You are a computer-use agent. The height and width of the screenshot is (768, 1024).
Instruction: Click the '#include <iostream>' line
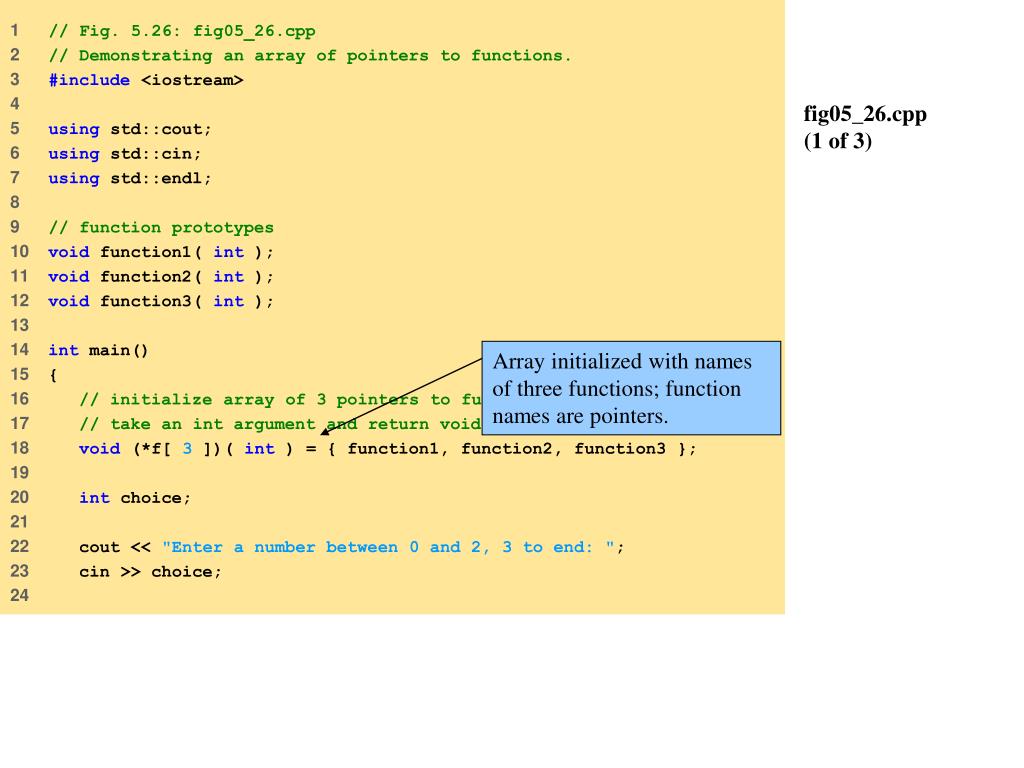click(x=146, y=80)
